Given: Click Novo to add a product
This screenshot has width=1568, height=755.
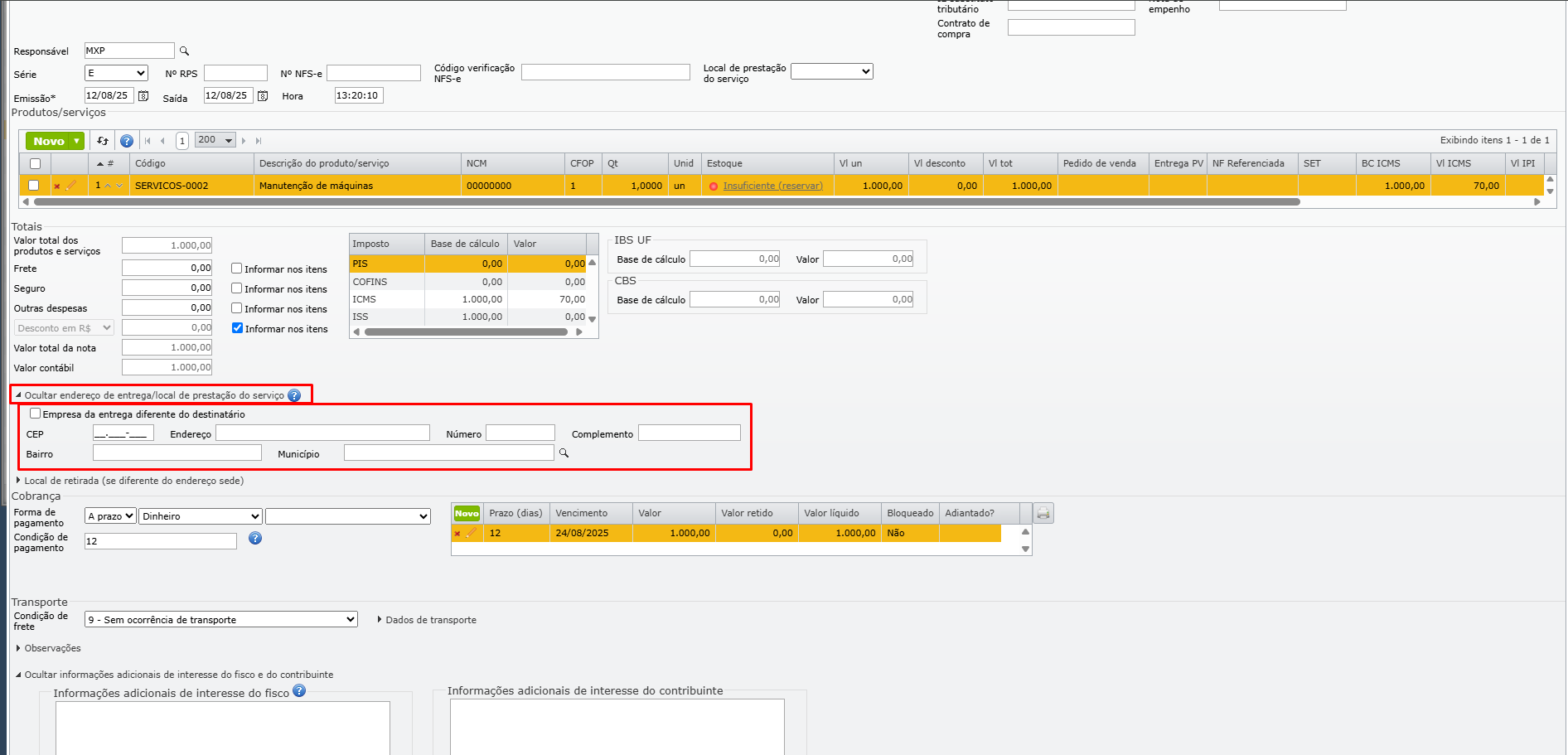Looking at the screenshot, I should [49, 141].
